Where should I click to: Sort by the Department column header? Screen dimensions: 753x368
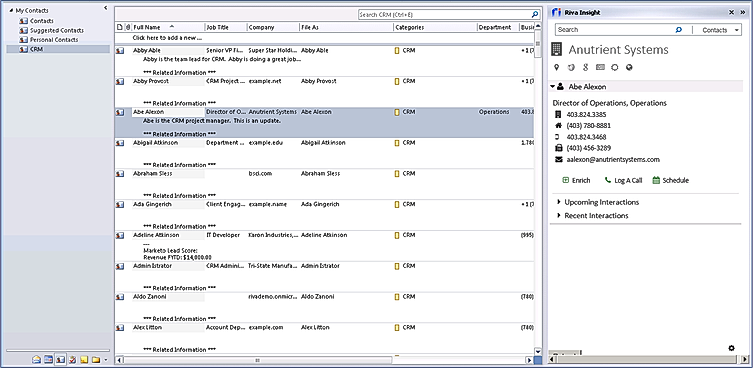coord(498,27)
